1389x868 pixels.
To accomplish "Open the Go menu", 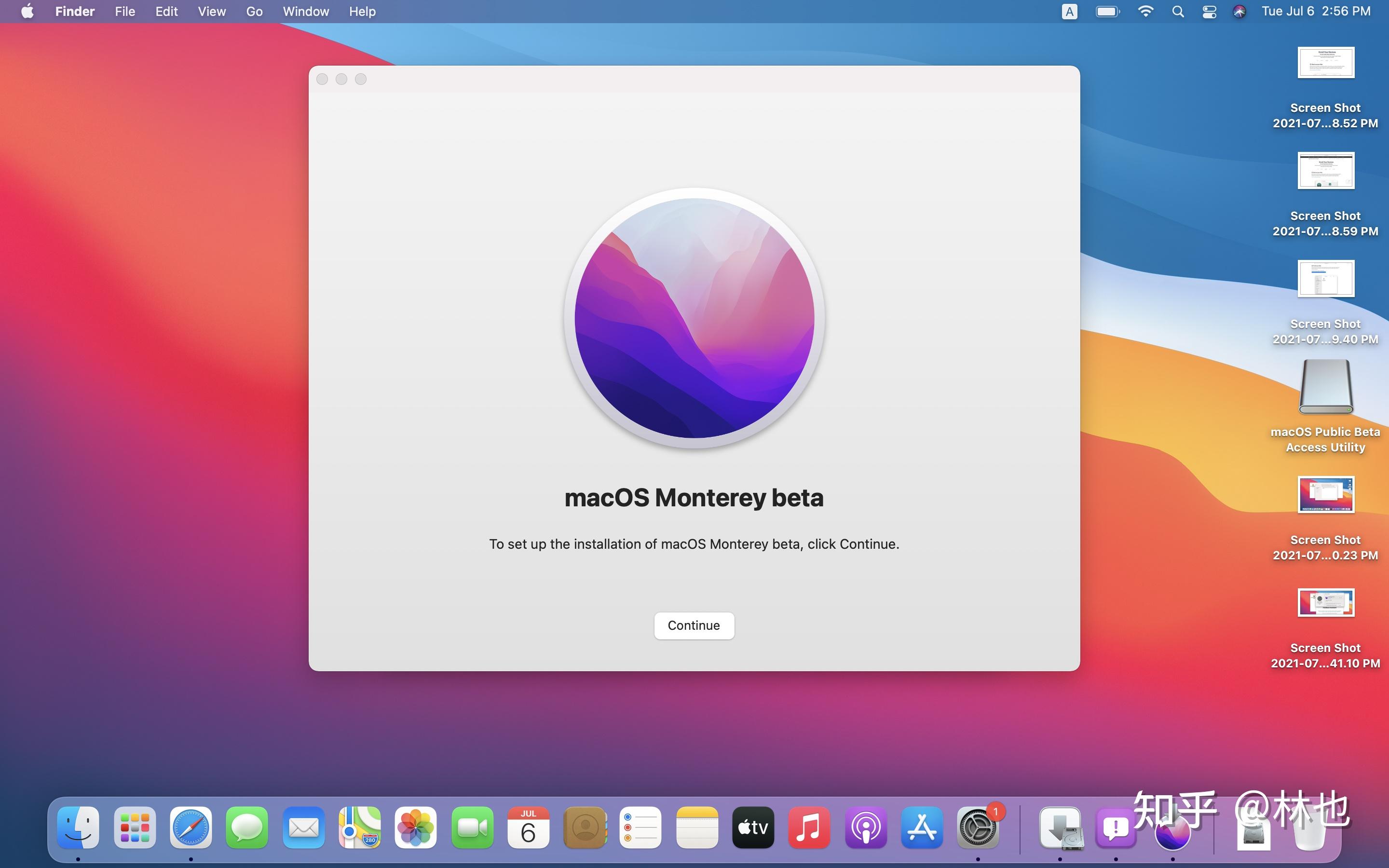I will tap(254, 12).
